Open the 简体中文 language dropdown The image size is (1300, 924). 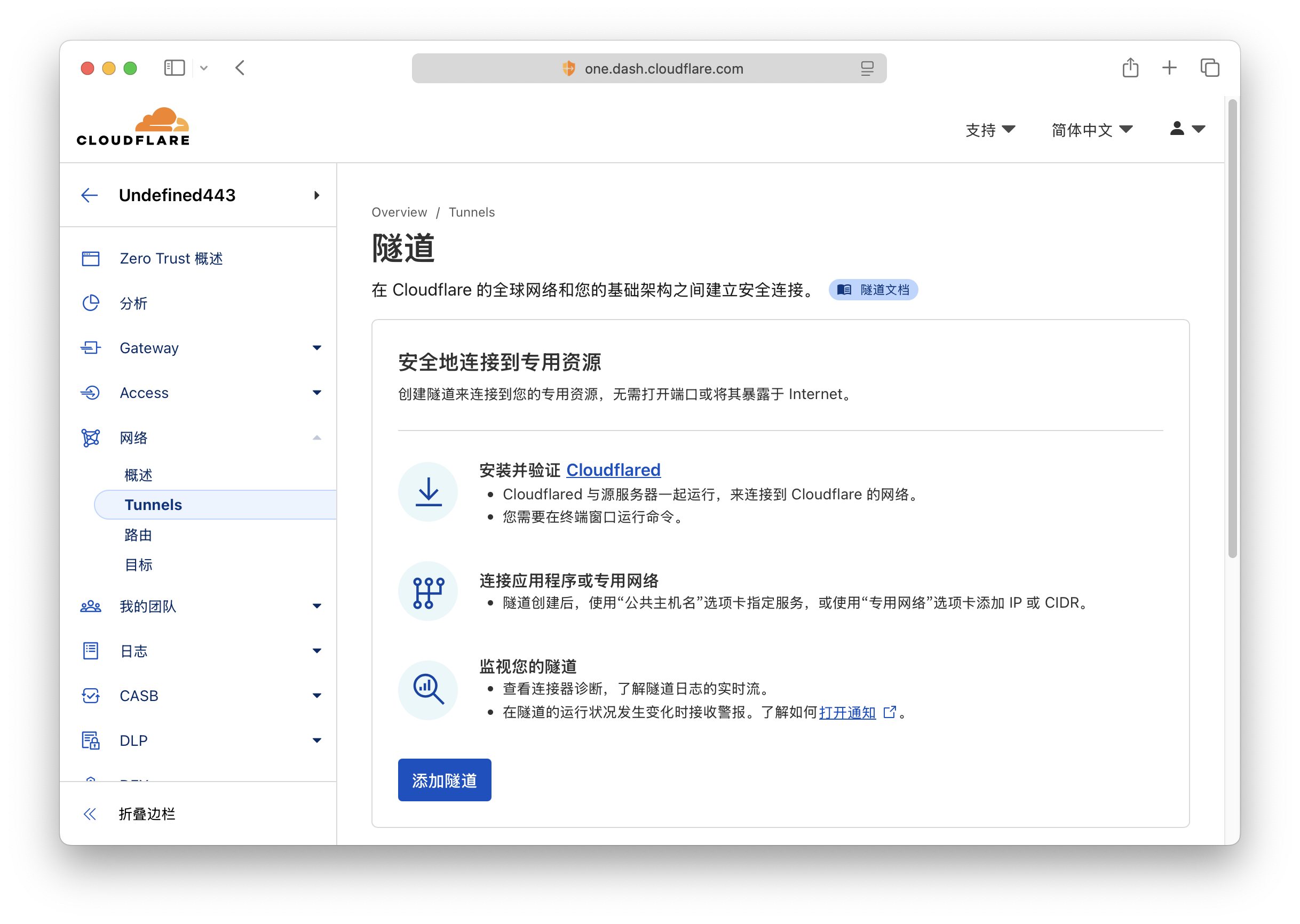pos(1091,130)
